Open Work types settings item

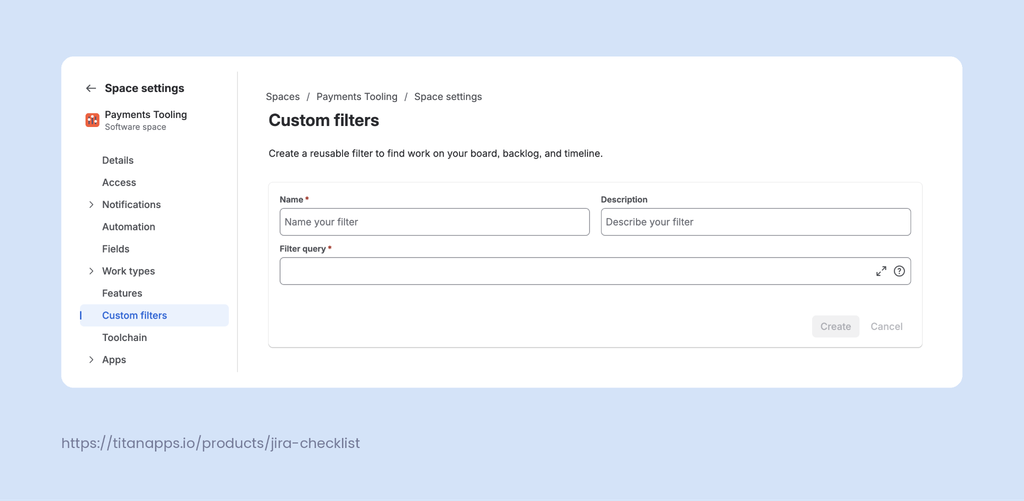coord(129,271)
